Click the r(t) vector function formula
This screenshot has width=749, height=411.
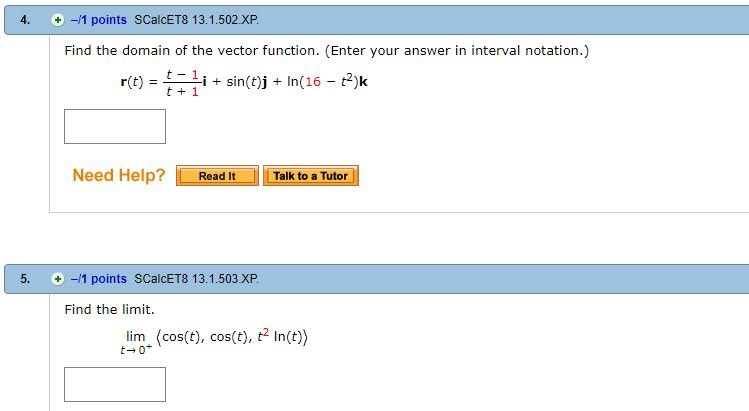click(243, 82)
